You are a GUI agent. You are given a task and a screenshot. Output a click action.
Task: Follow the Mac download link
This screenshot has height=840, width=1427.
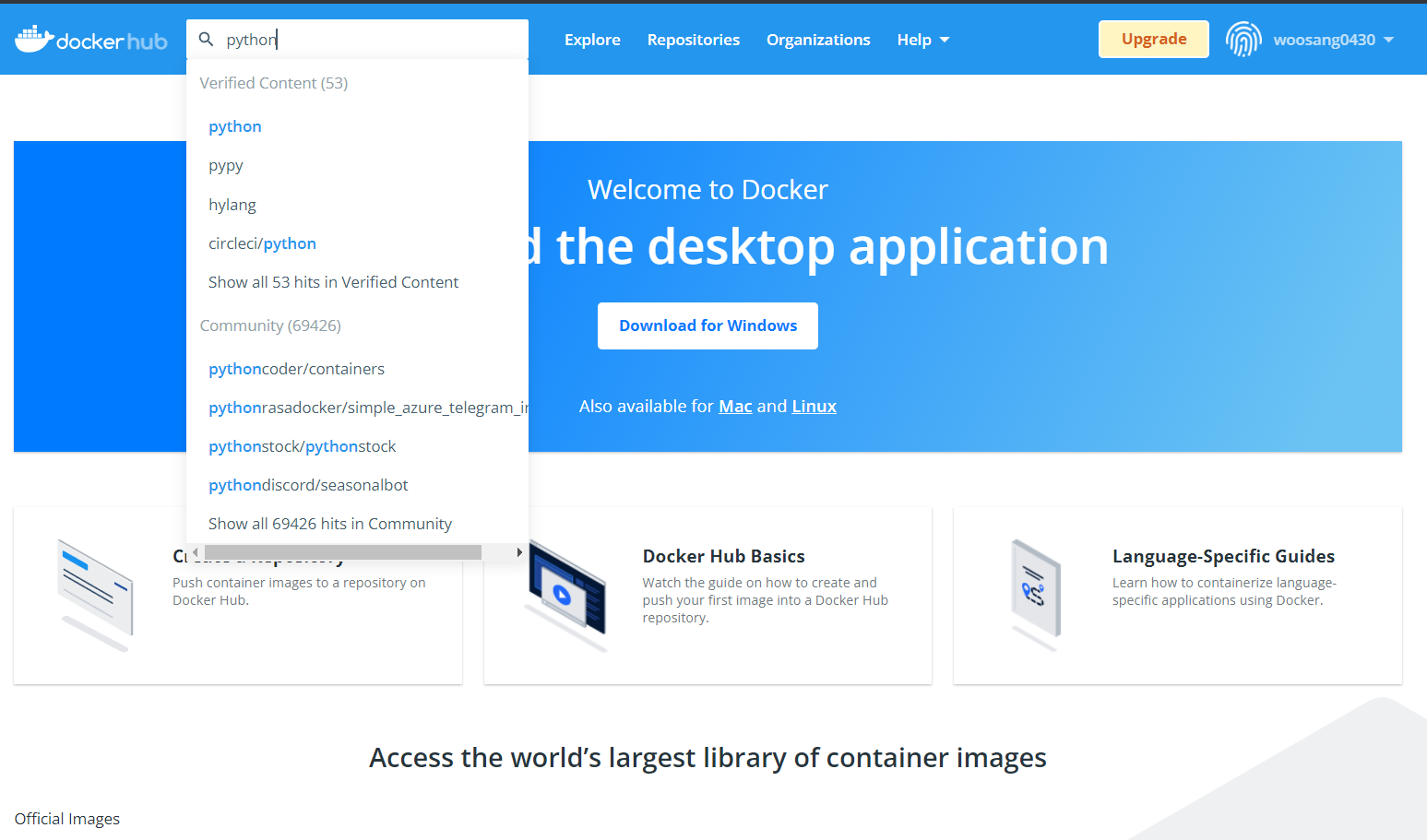pos(735,407)
